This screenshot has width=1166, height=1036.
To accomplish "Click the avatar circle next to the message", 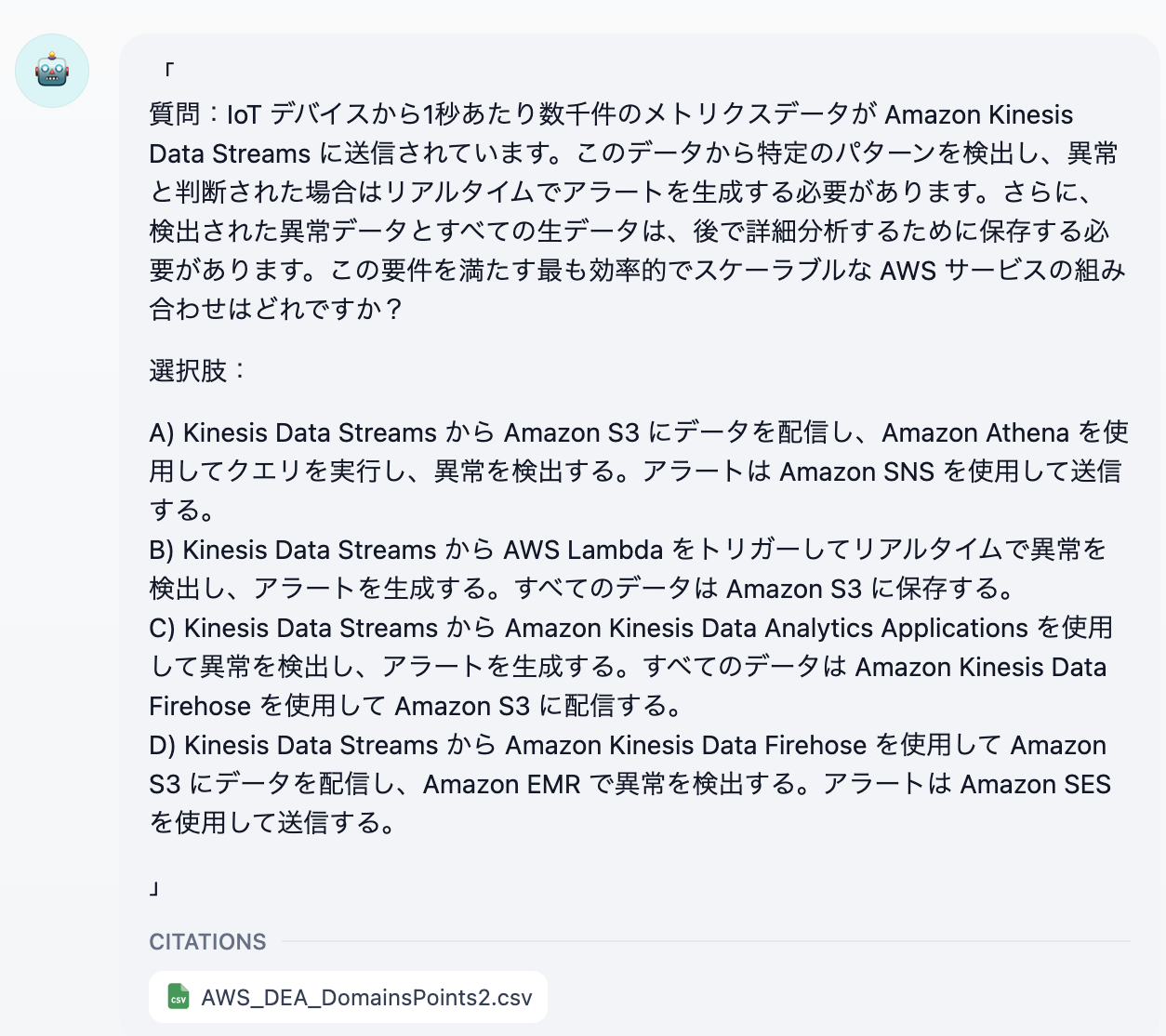I will [x=52, y=71].
